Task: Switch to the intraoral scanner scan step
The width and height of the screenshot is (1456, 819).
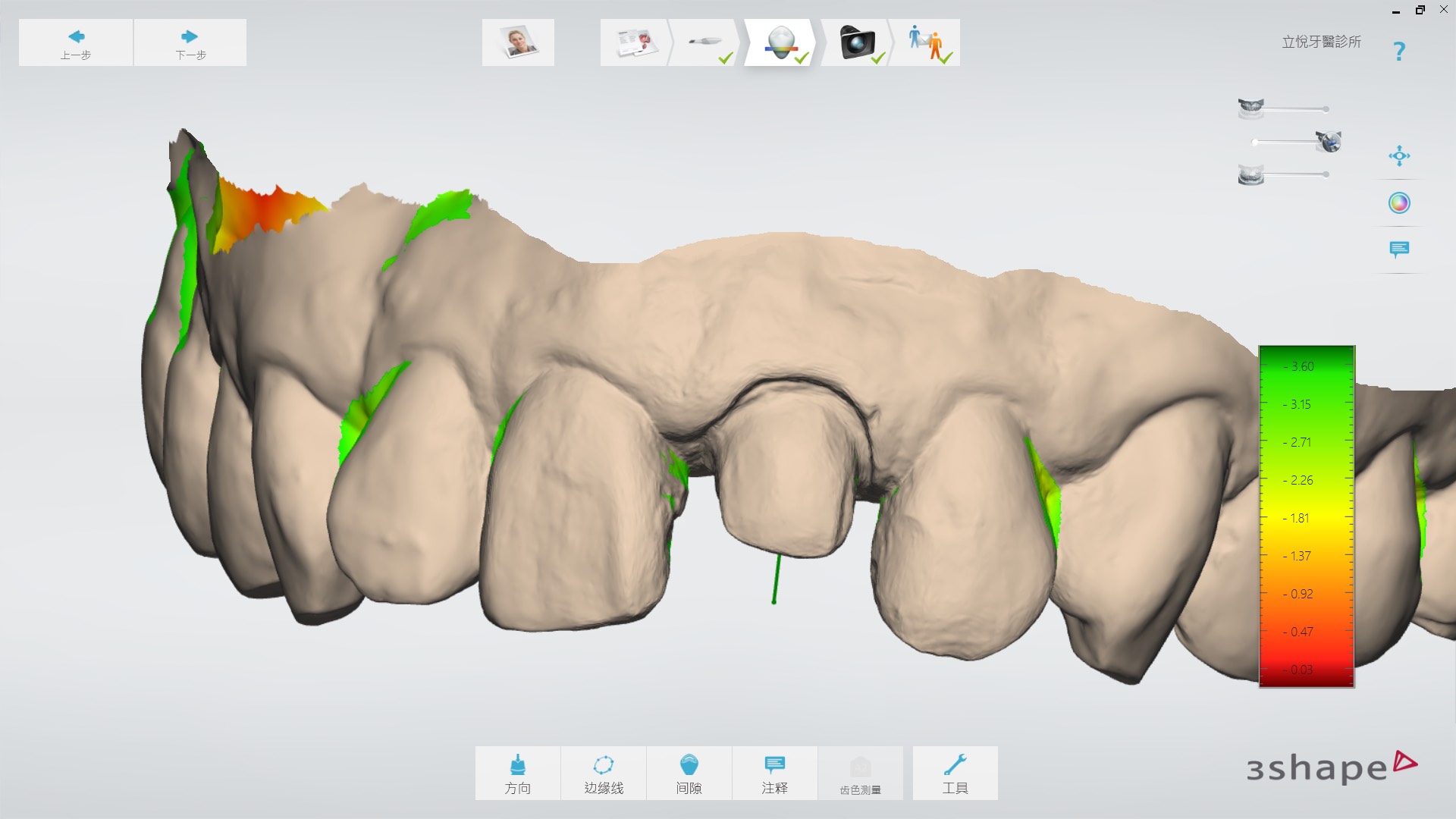Action: pyautogui.click(x=705, y=42)
